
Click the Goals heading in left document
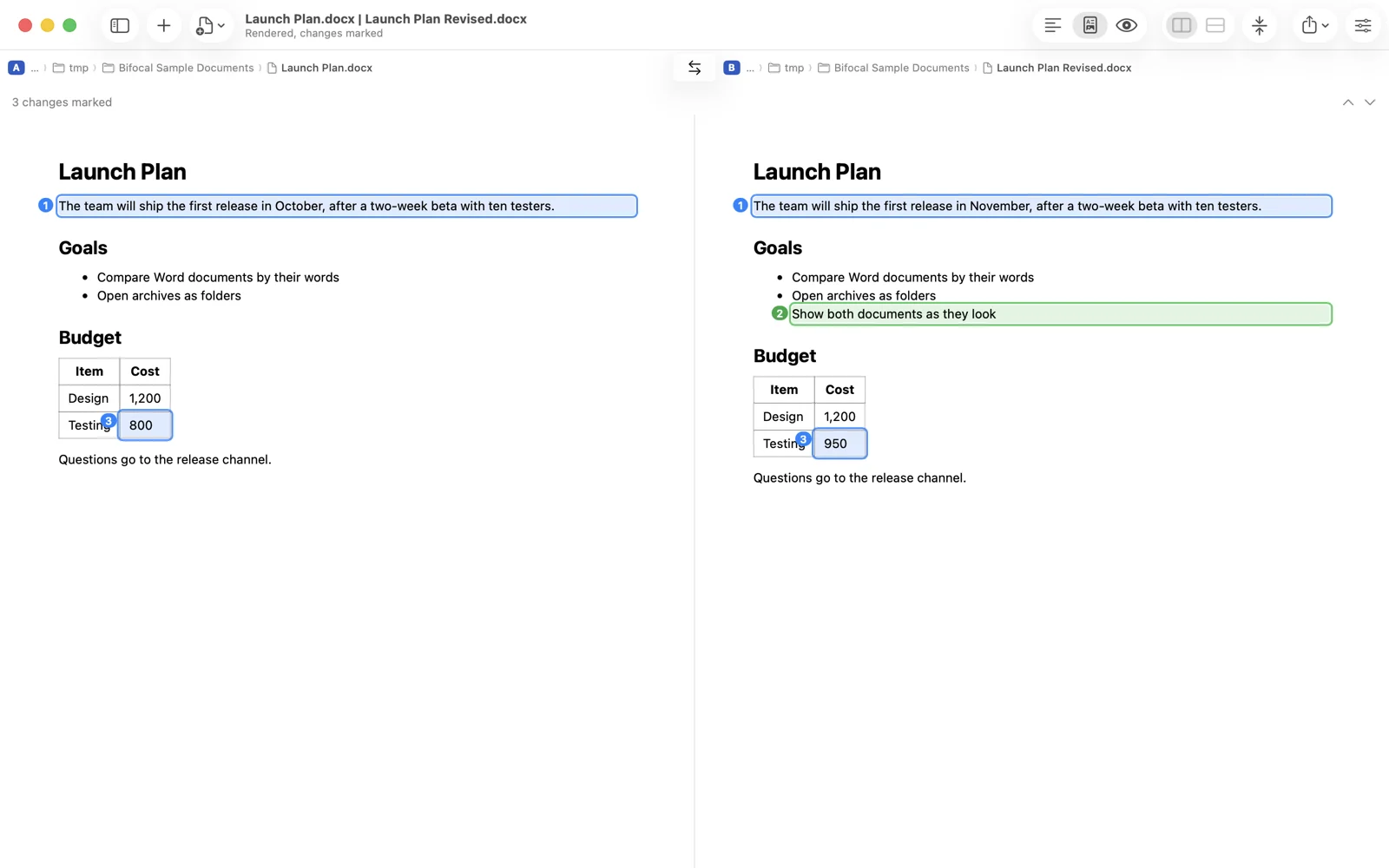[83, 248]
